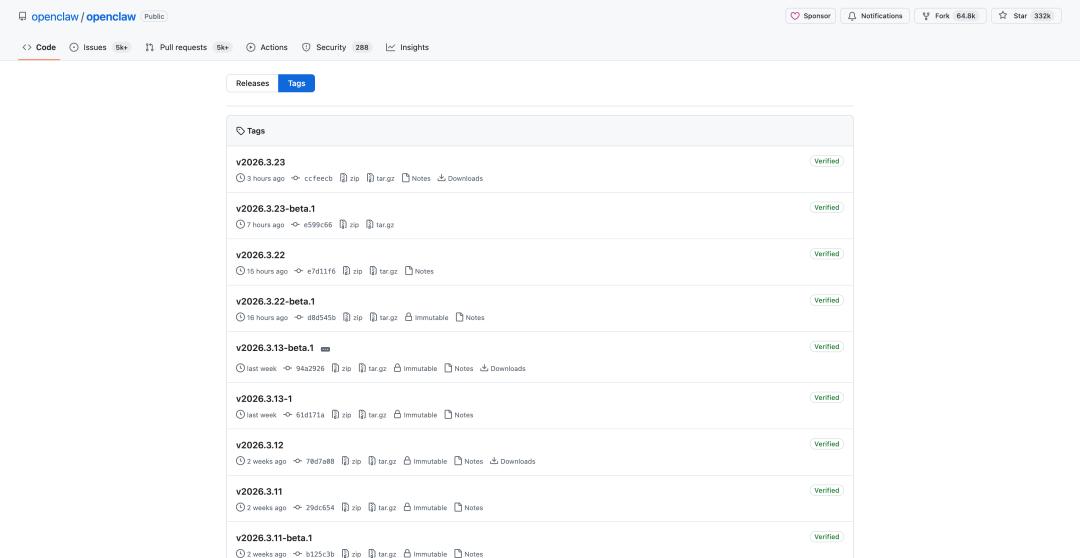The height and width of the screenshot is (558, 1080).
Task: Open the Notifications button
Action: click(875, 16)
